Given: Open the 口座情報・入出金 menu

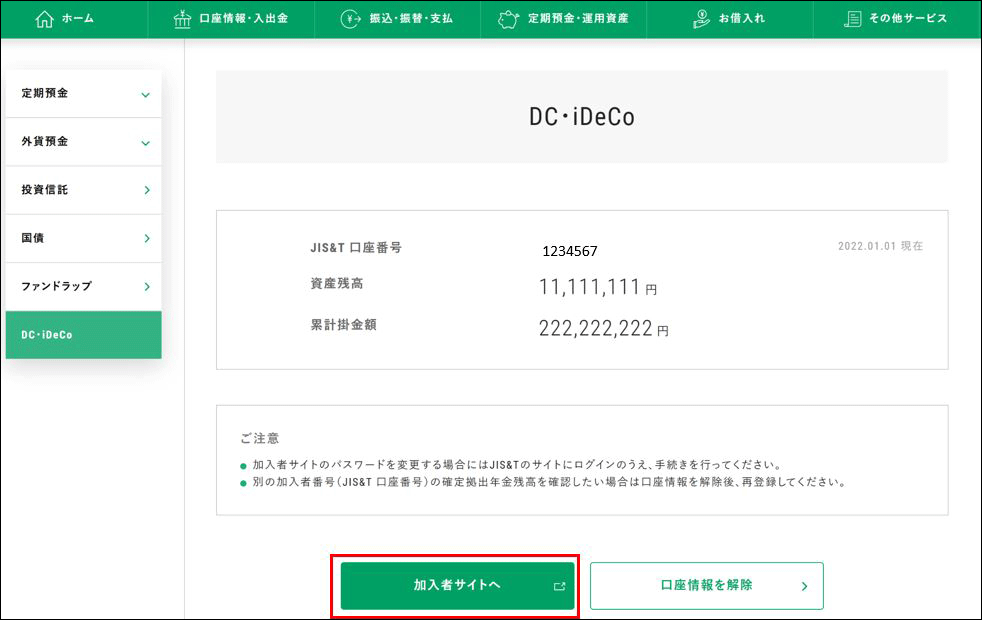Looking at the screenshot, I should [243, 19].
